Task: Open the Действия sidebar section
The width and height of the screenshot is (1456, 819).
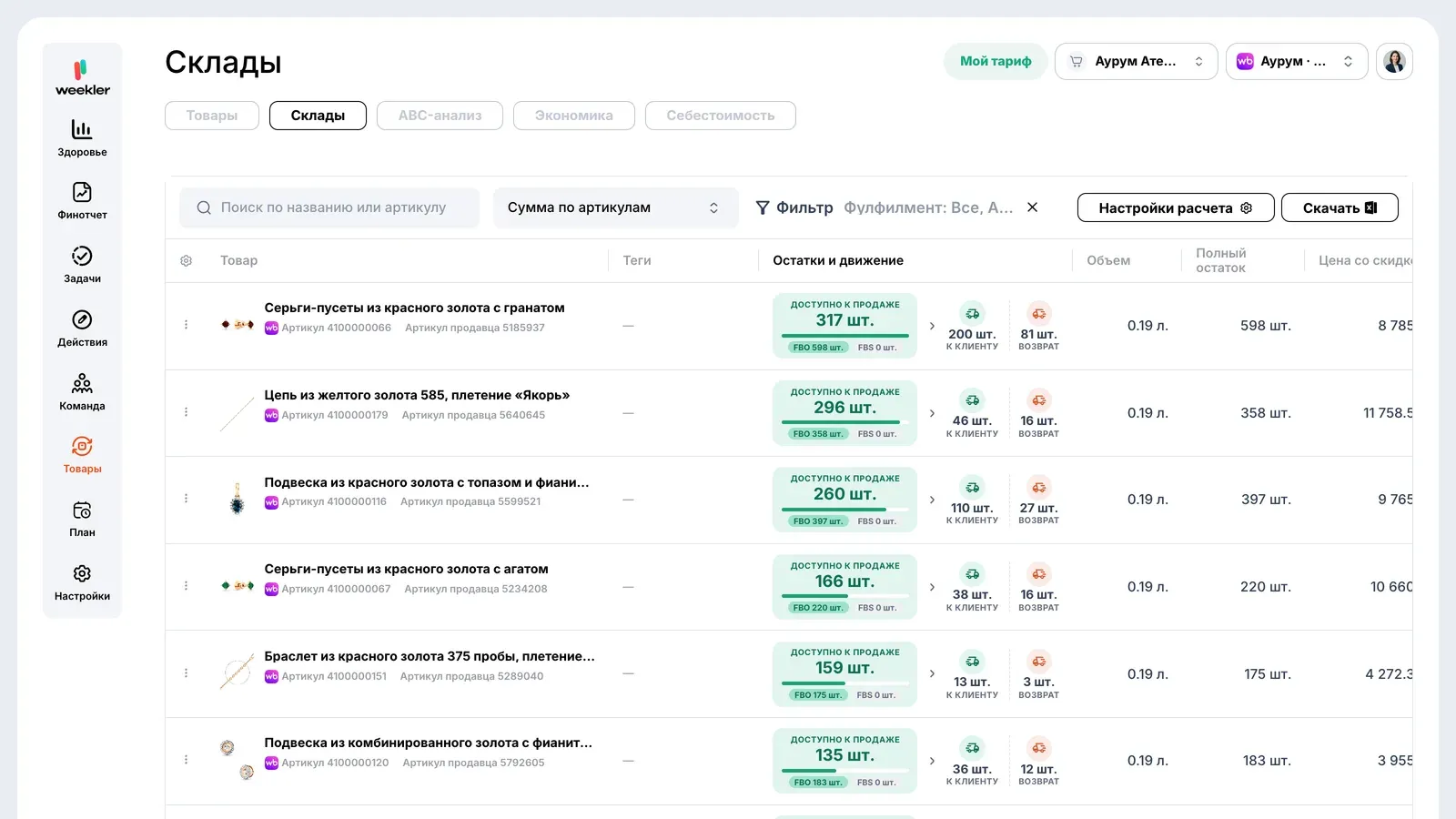Action: pyautogui.click(x=82, y=329)
